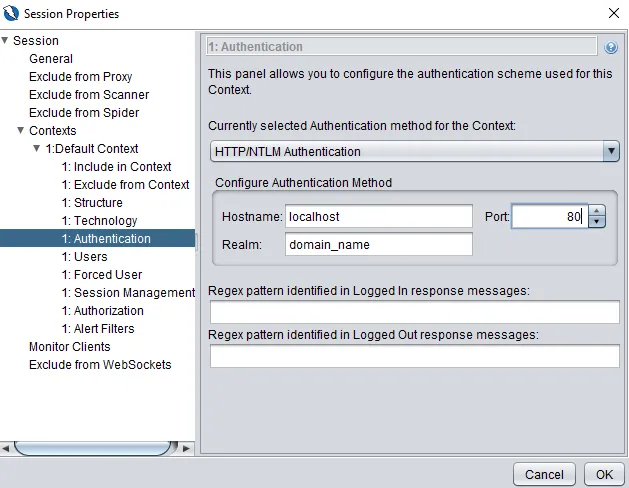The image size is (629, 488).
Task: Click the Realm text field
Action: click(378, 244)
